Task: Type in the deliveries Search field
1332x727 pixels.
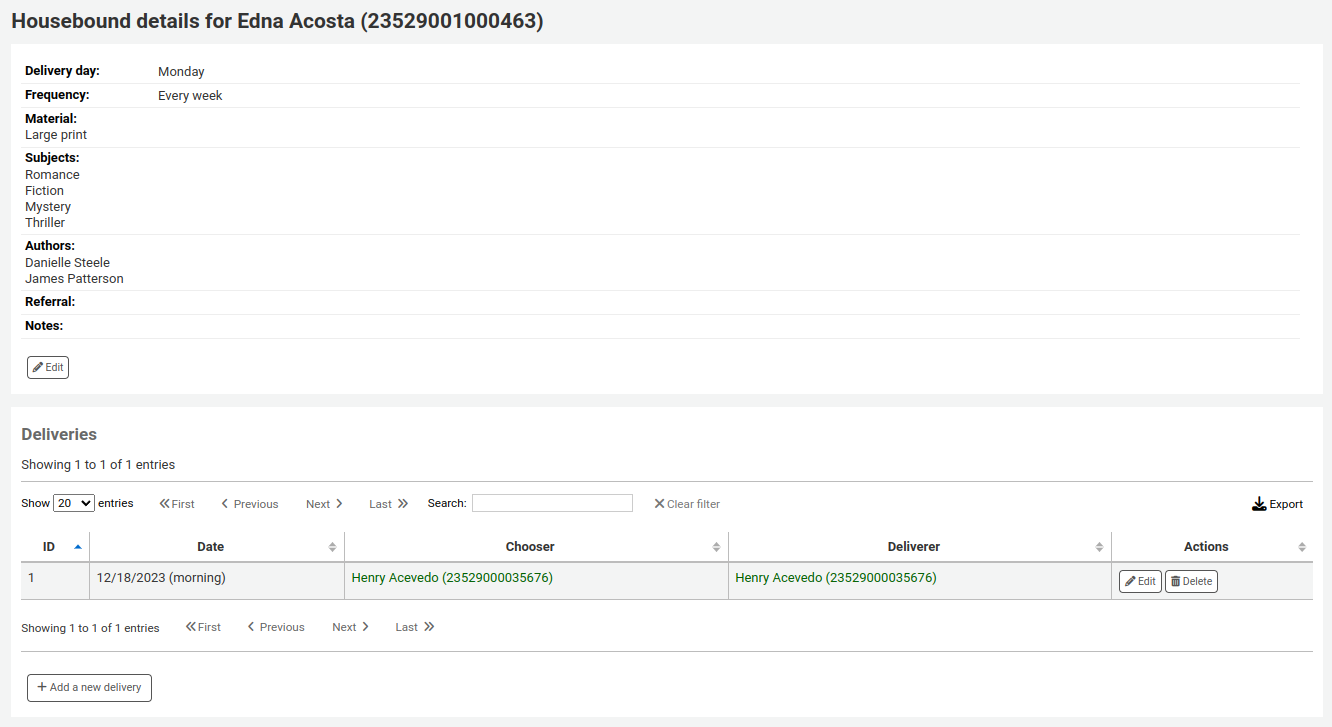Action: pos(552,503)
